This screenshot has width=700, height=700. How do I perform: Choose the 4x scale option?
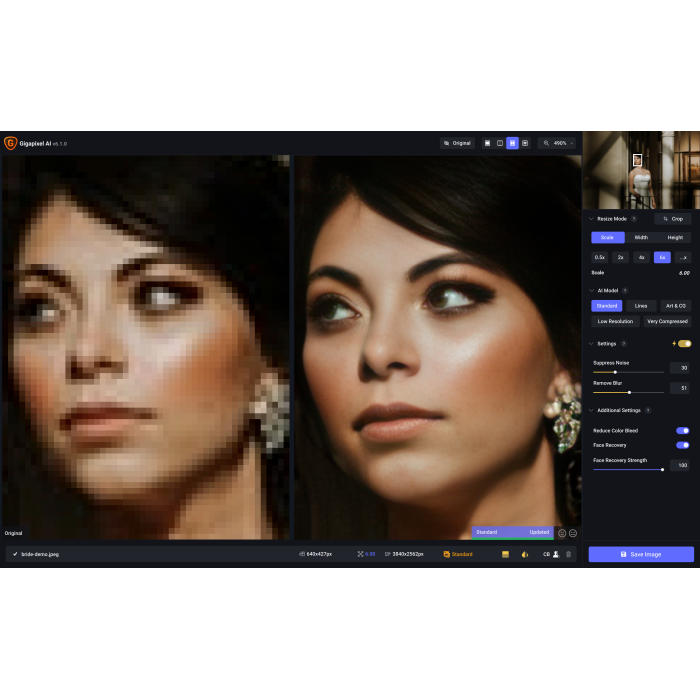[642, 258]
